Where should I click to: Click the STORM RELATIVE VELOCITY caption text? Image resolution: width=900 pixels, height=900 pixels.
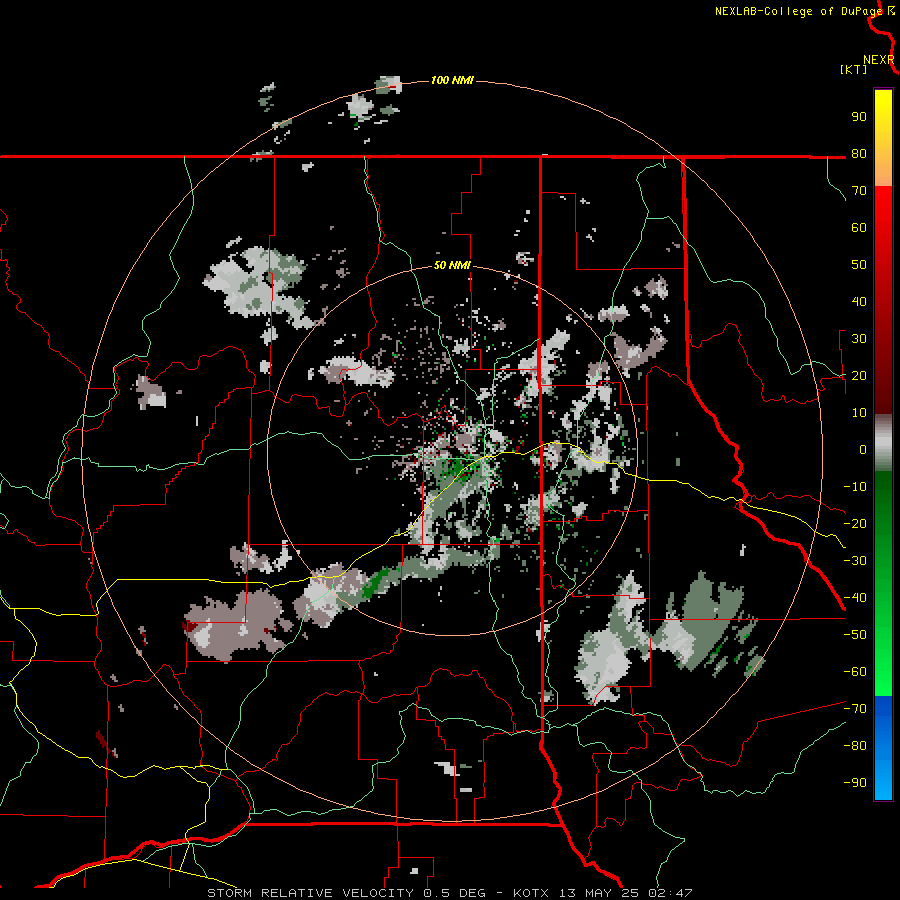(311, 893)
